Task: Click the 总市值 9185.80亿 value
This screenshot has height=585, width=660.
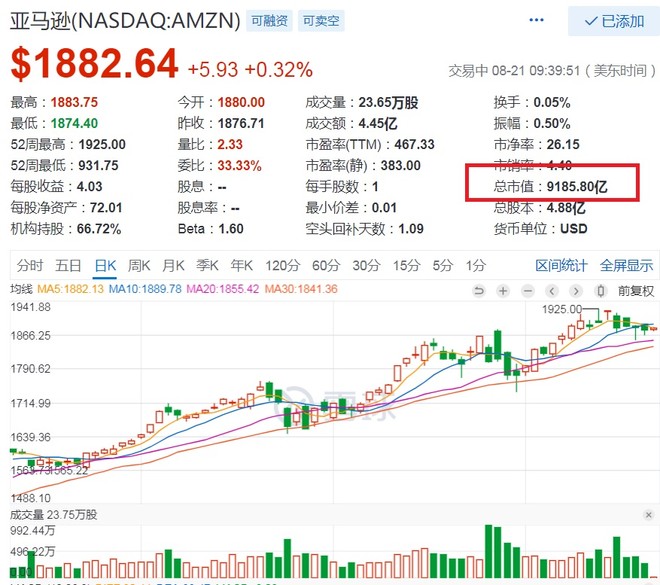Action: 577,186
